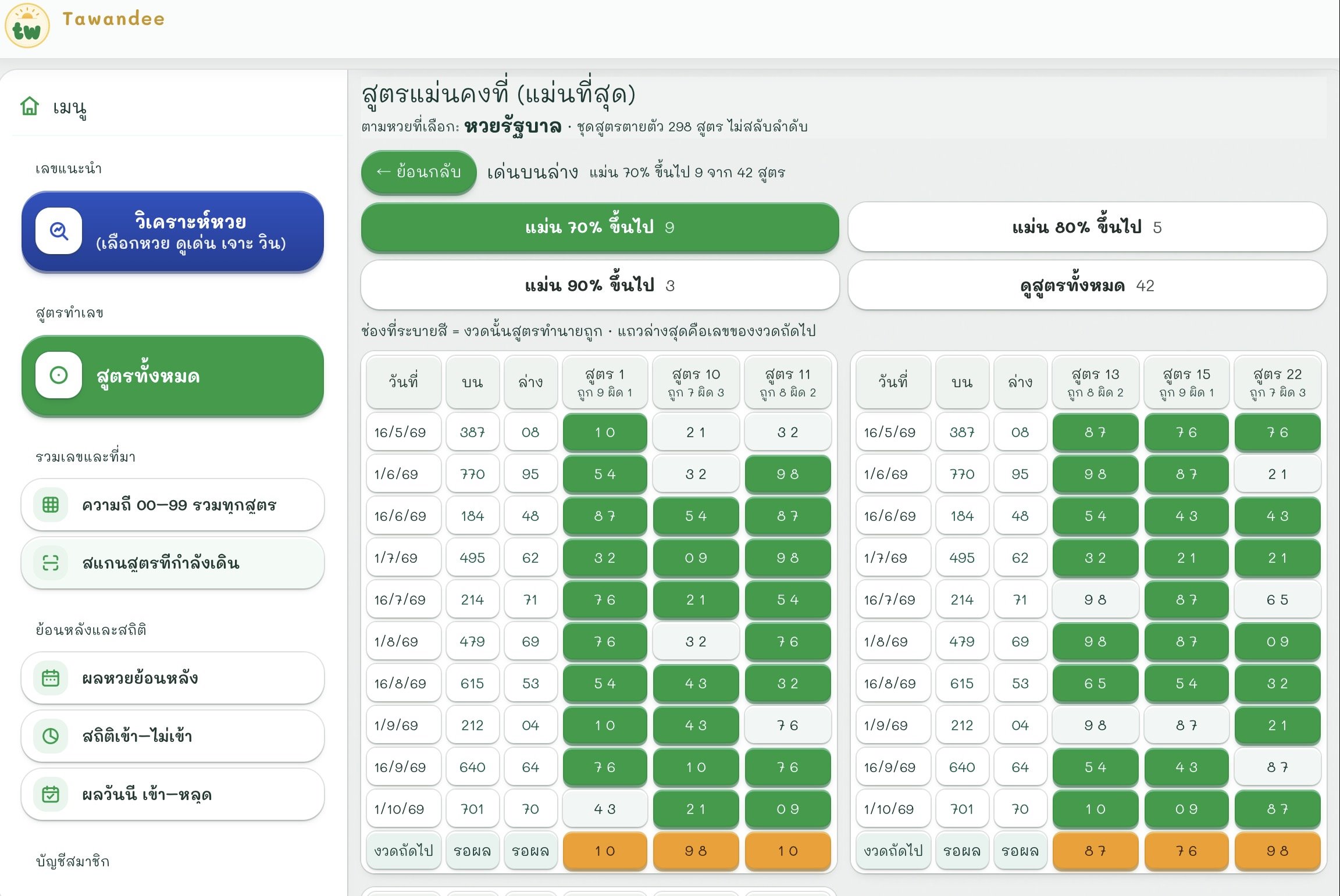Image resolution: width=1340 pixels, height=896 pixels.
Task: Select ดูสูตรทั้งหมด 42 filter
Action: coord(1087,285)
